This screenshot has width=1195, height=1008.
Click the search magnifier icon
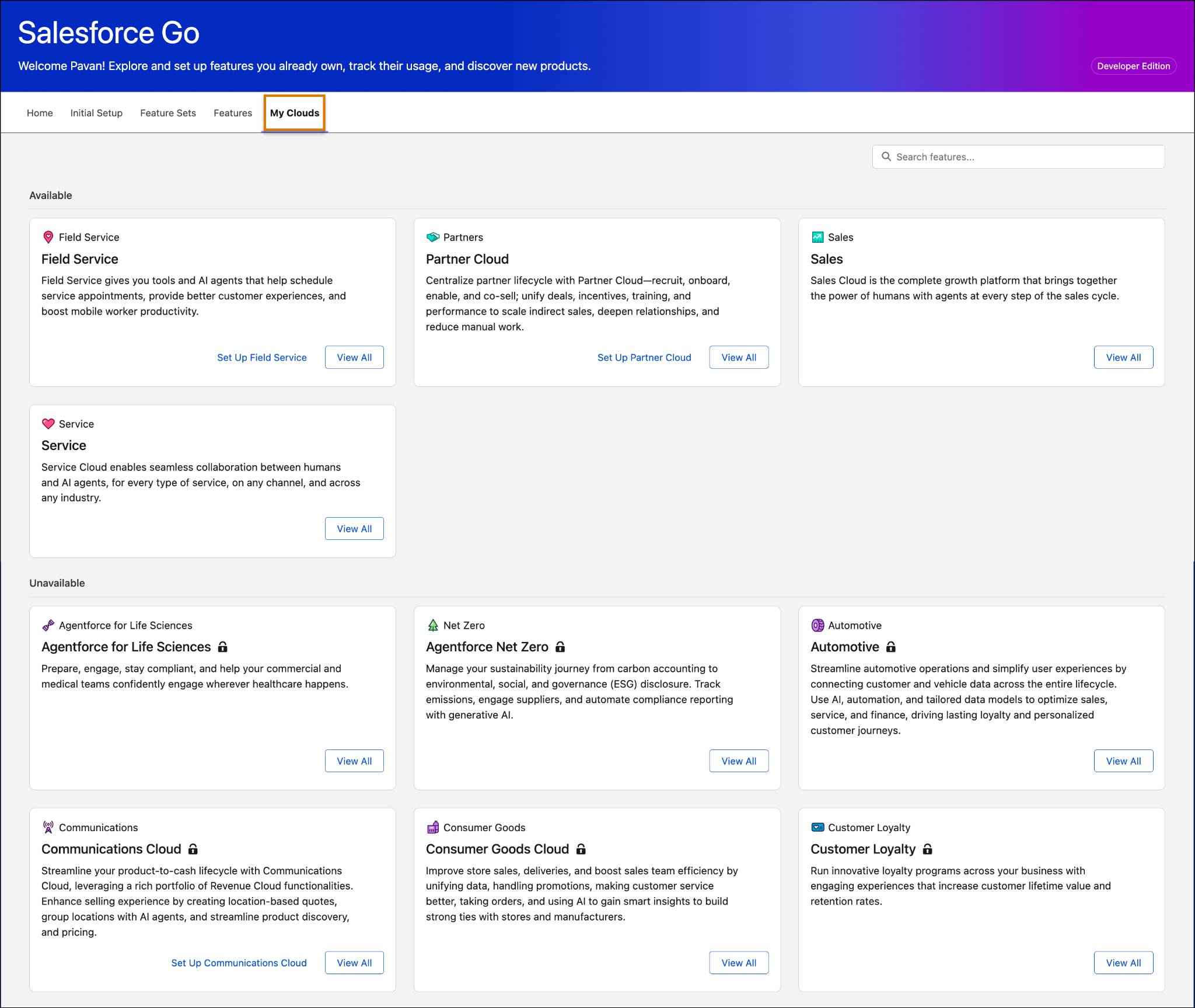(886, 156)
